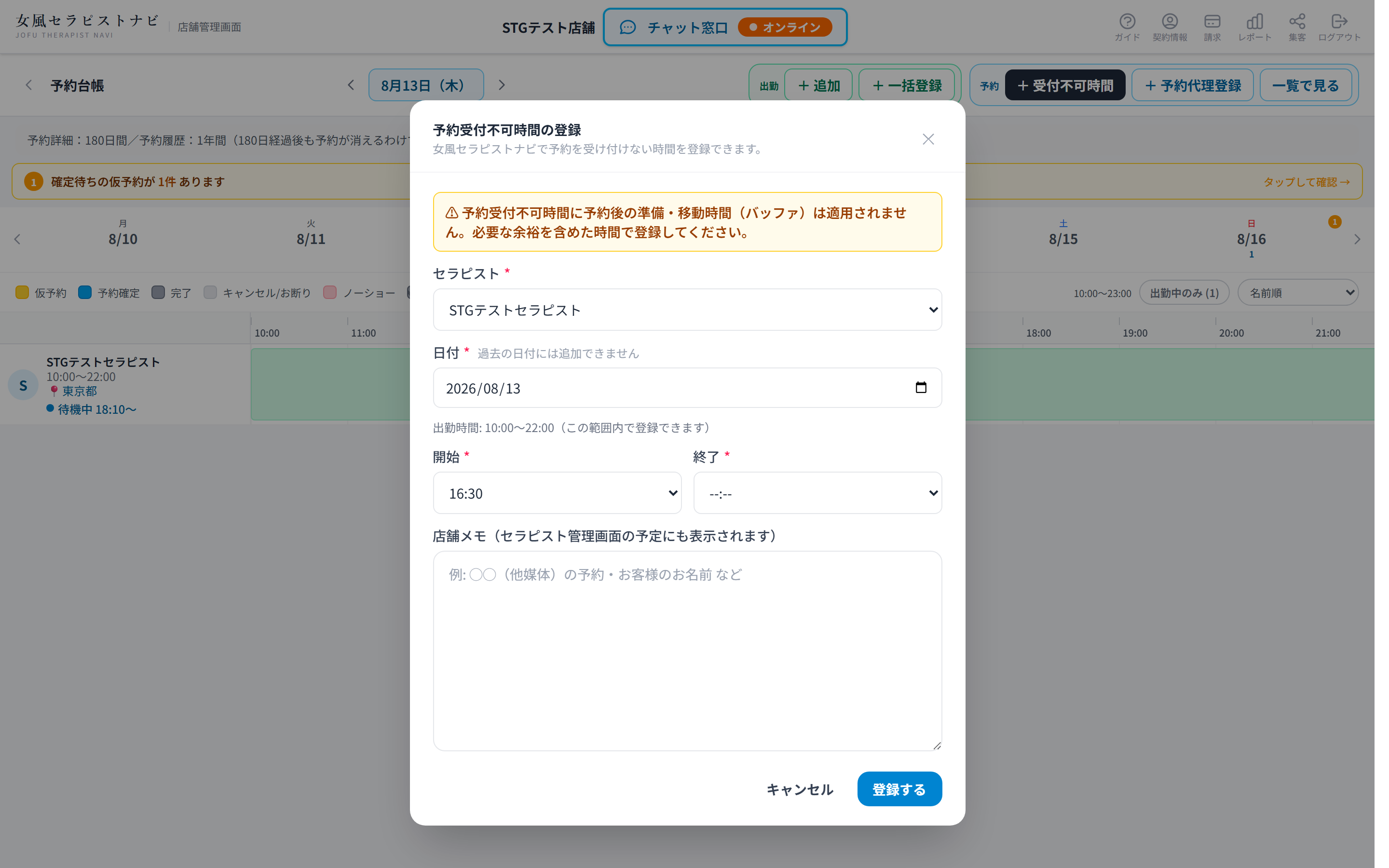Open the 開始 time dropdown
The height and width of the screenshot is (868, 1389).
(x=557, y=493)
